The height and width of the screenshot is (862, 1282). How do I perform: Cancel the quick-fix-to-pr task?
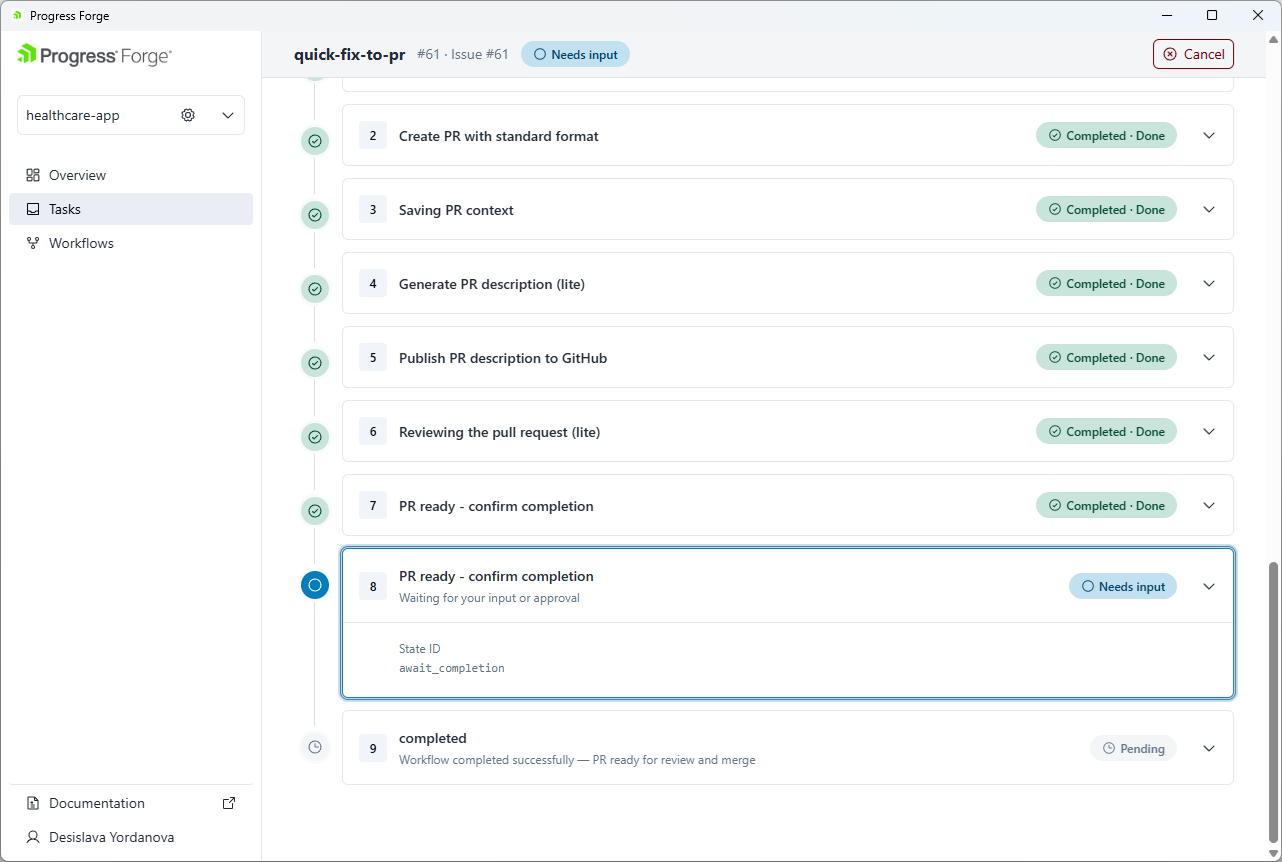(x=1193, y=54)
